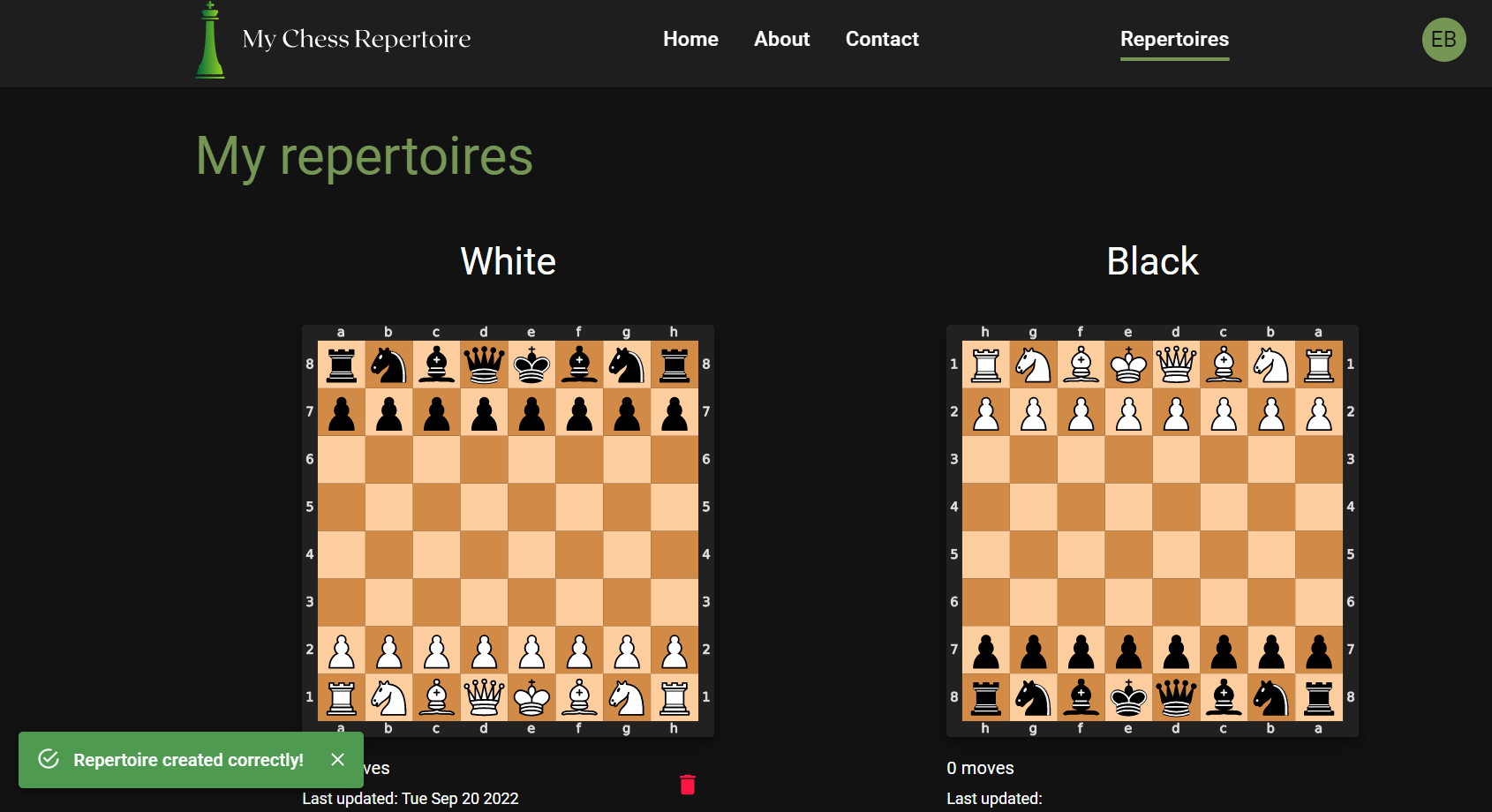
Task: Click the White board heading
Action: (508, 260)
